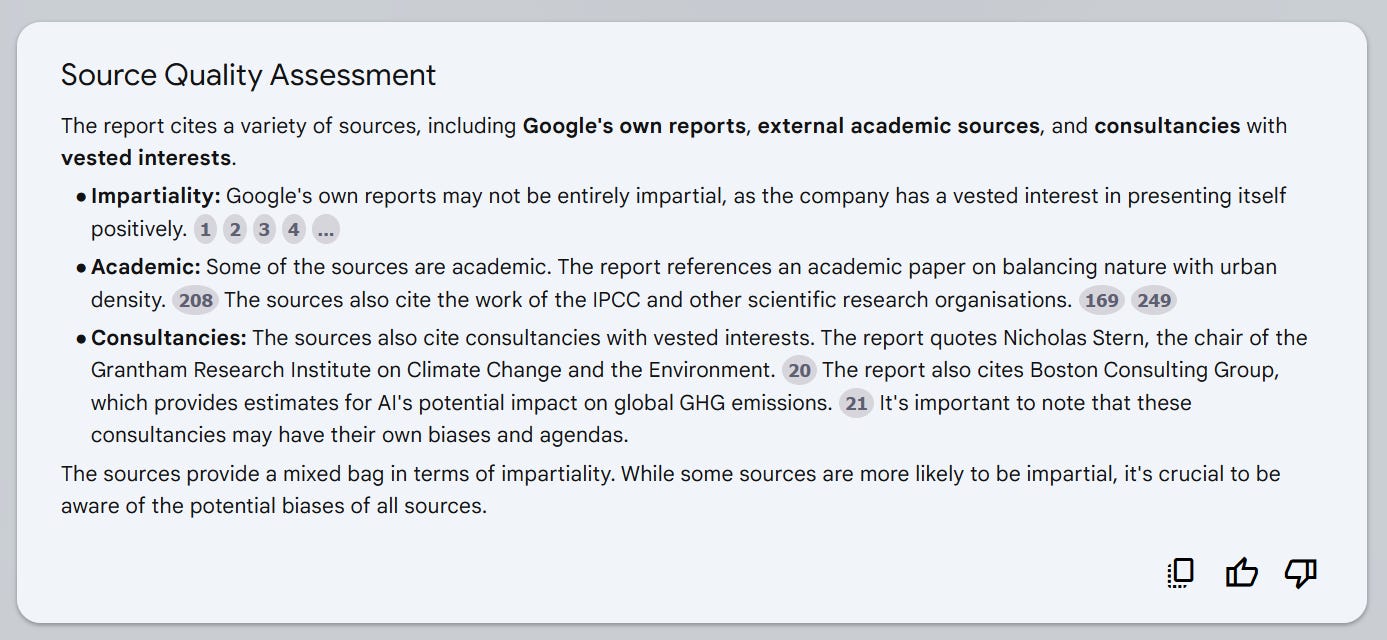The height and width of the screenshot is (640, 1387).
Task: Click the Source Quality Assessment heading
Action: [248, 75]
